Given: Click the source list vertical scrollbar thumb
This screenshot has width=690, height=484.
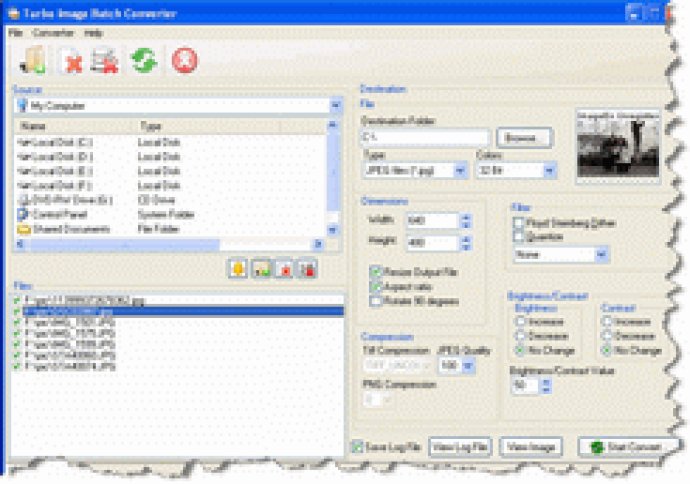Looking at the screenshot, I should tap(333, 172).
